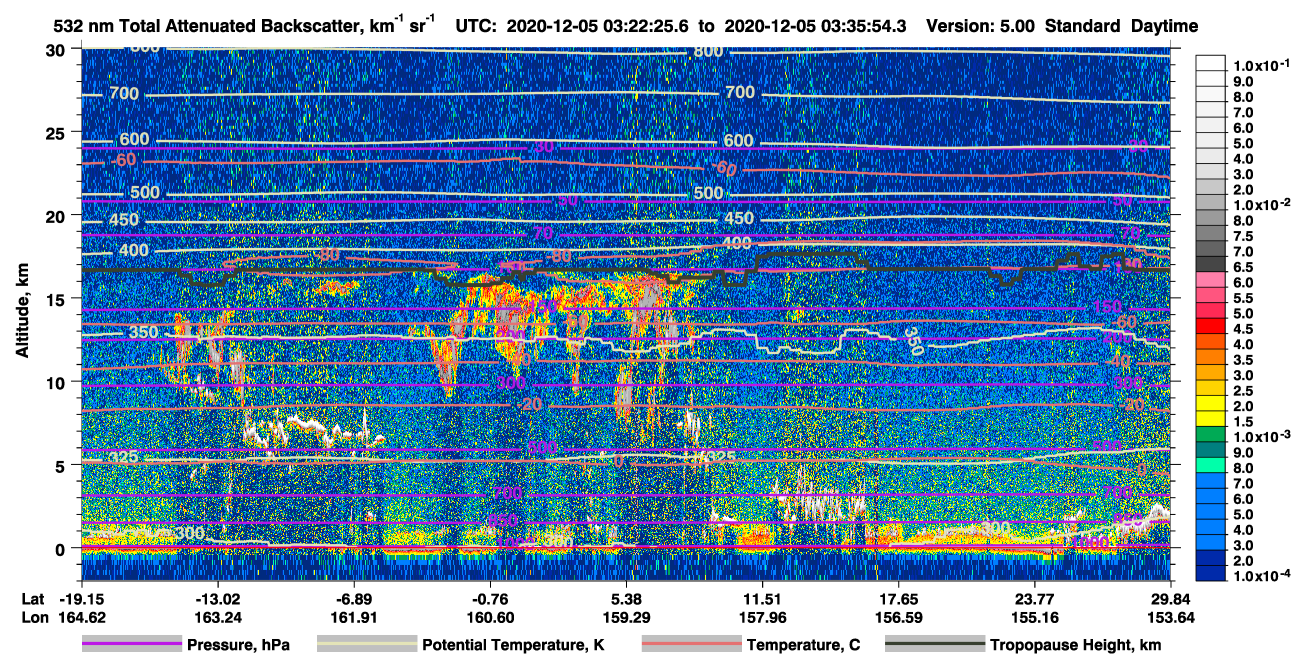Click latitude value 23.77
This screenshot has width=1300, height=667.
coord(1035,599)
